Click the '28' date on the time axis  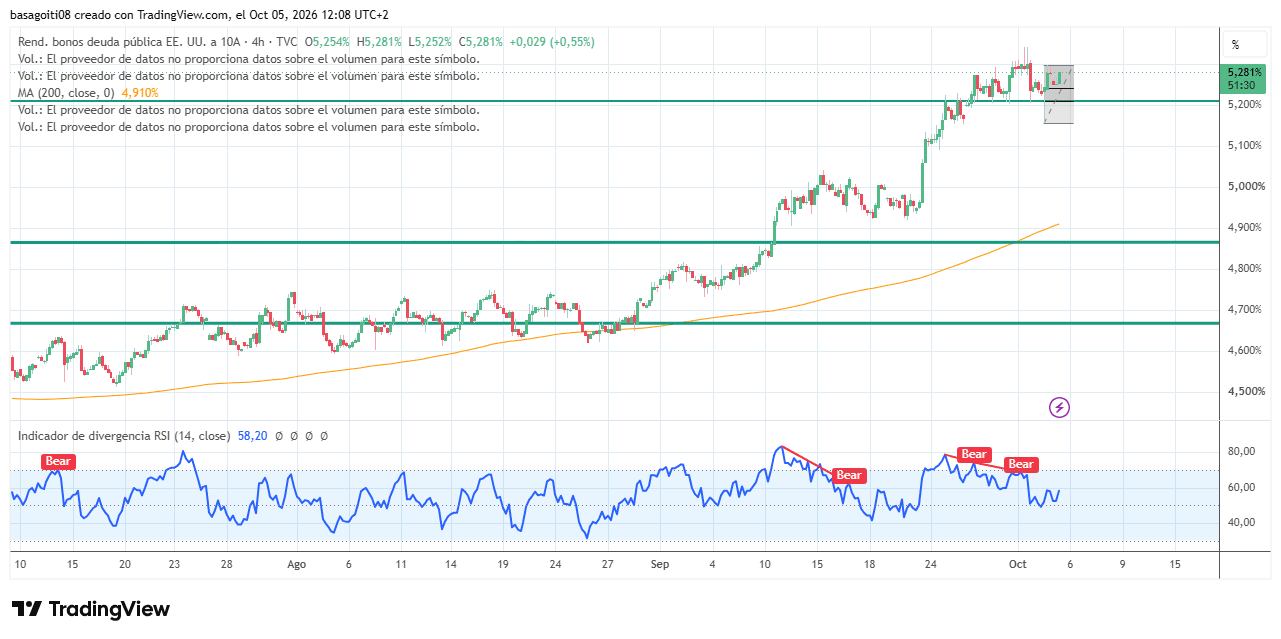[227, 564]
